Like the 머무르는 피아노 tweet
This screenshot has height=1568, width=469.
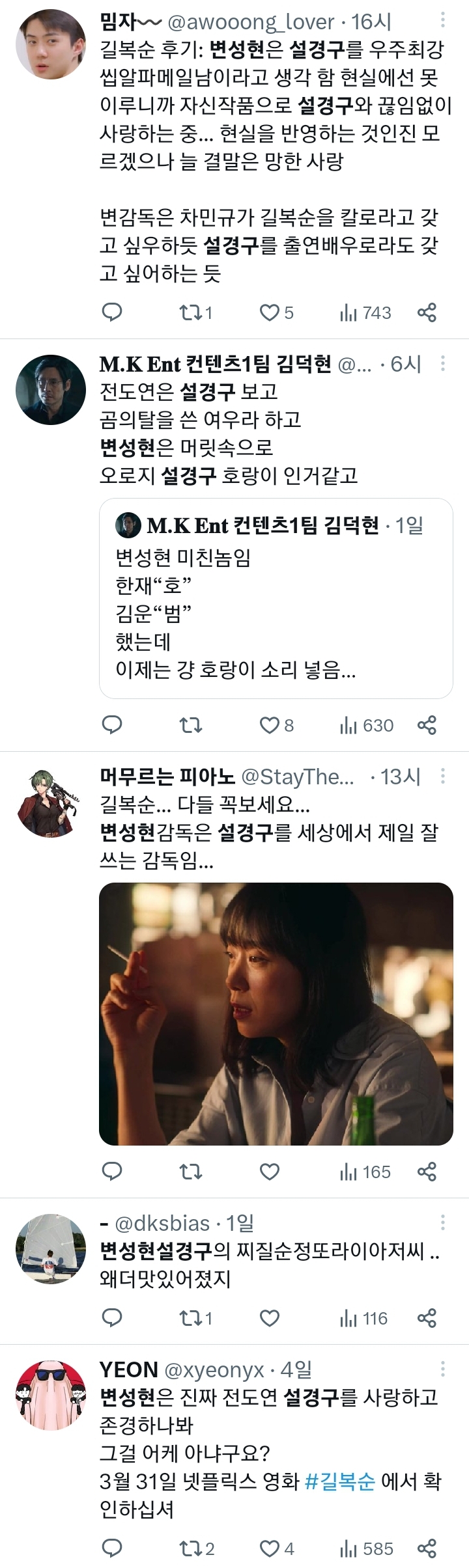point(269,1172)
